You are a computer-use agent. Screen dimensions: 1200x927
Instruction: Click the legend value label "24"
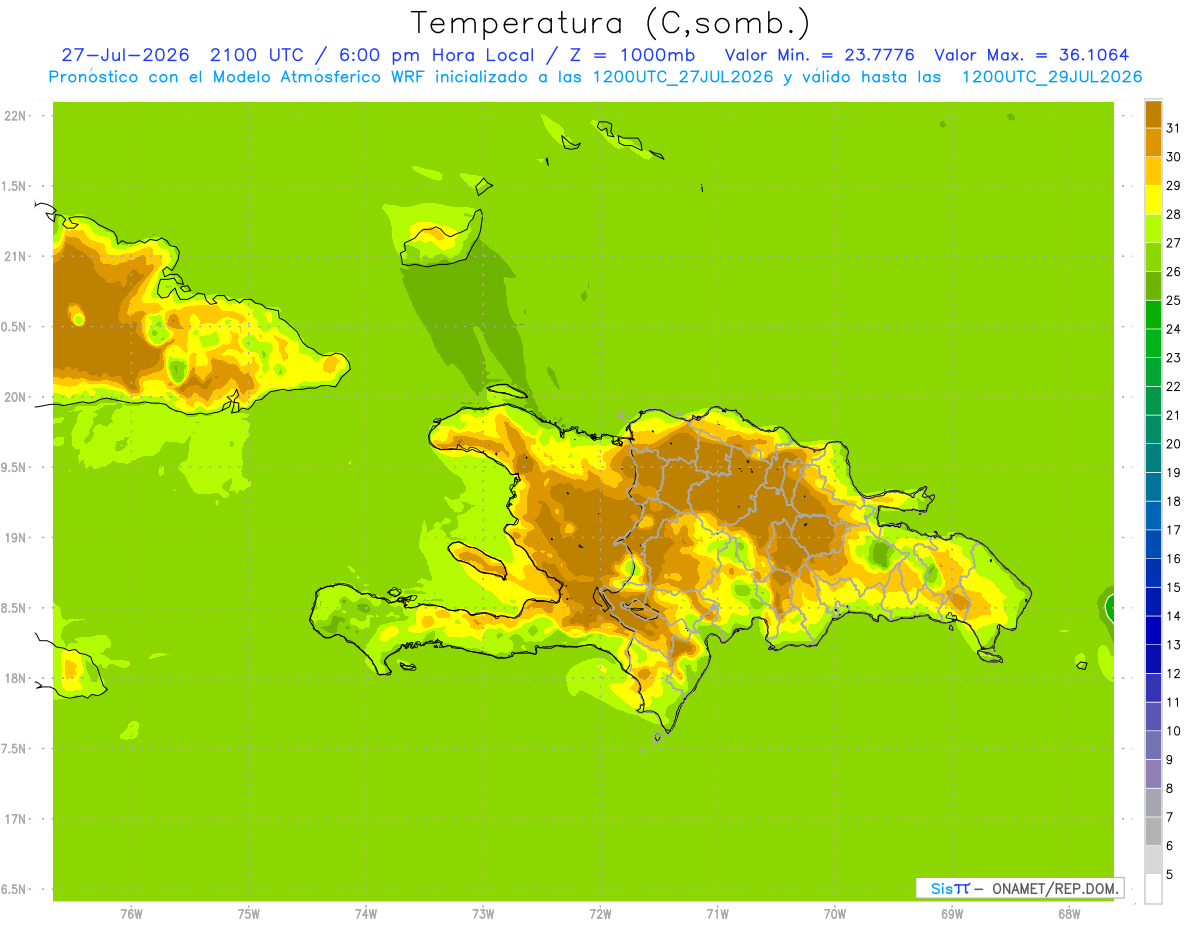click(x=1174, y=329)
